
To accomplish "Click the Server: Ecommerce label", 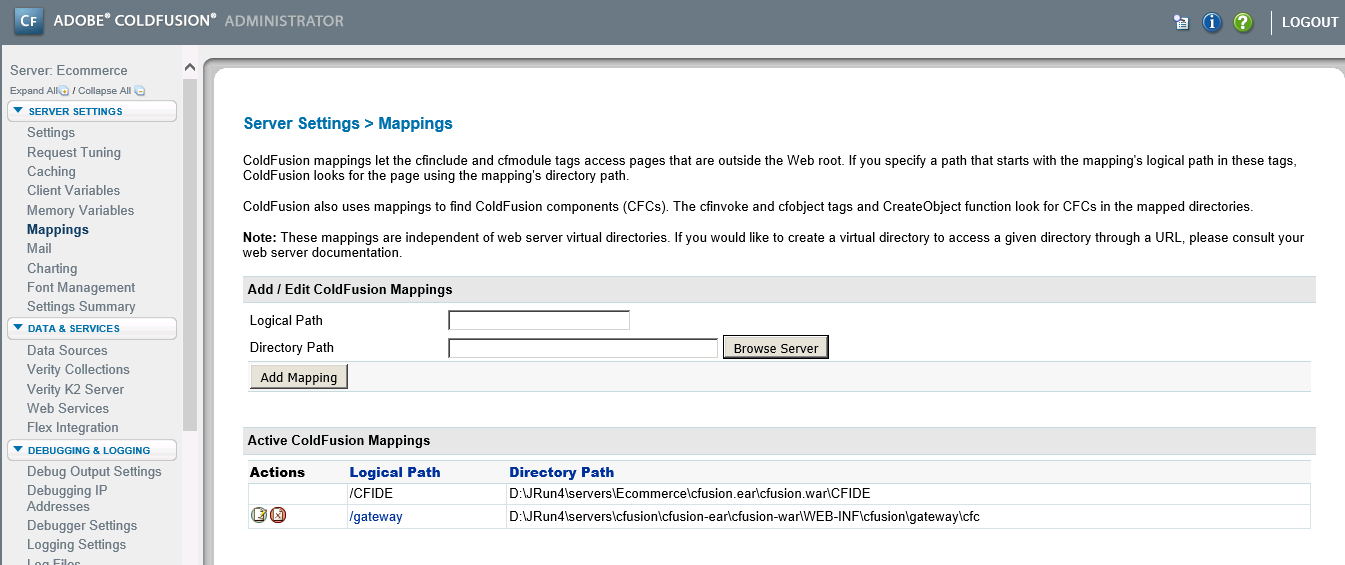I will 69,71.
